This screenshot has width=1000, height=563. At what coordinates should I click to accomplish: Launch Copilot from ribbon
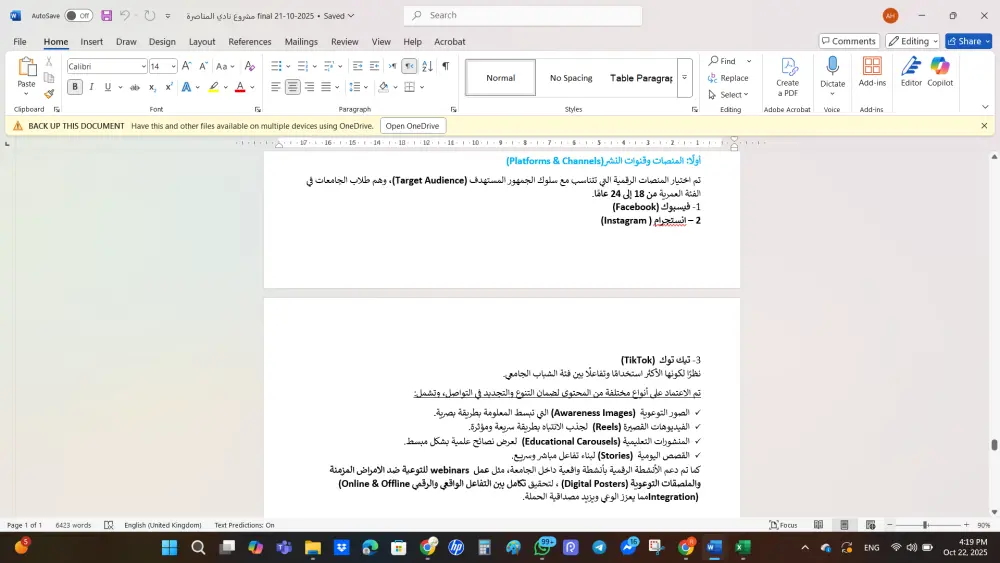click(940, 72)
